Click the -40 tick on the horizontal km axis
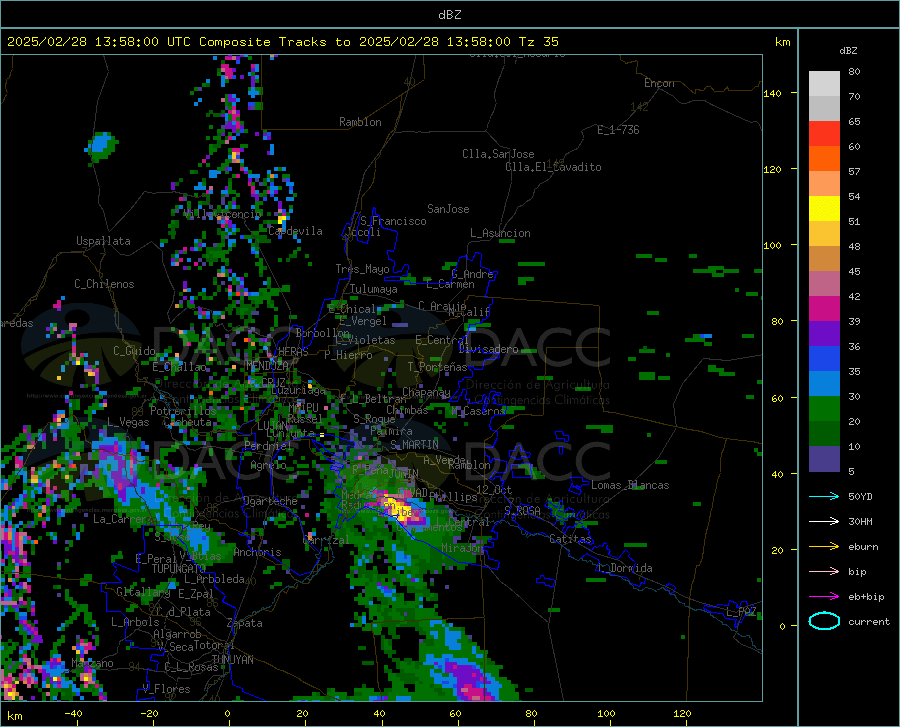 pos(73,713)
